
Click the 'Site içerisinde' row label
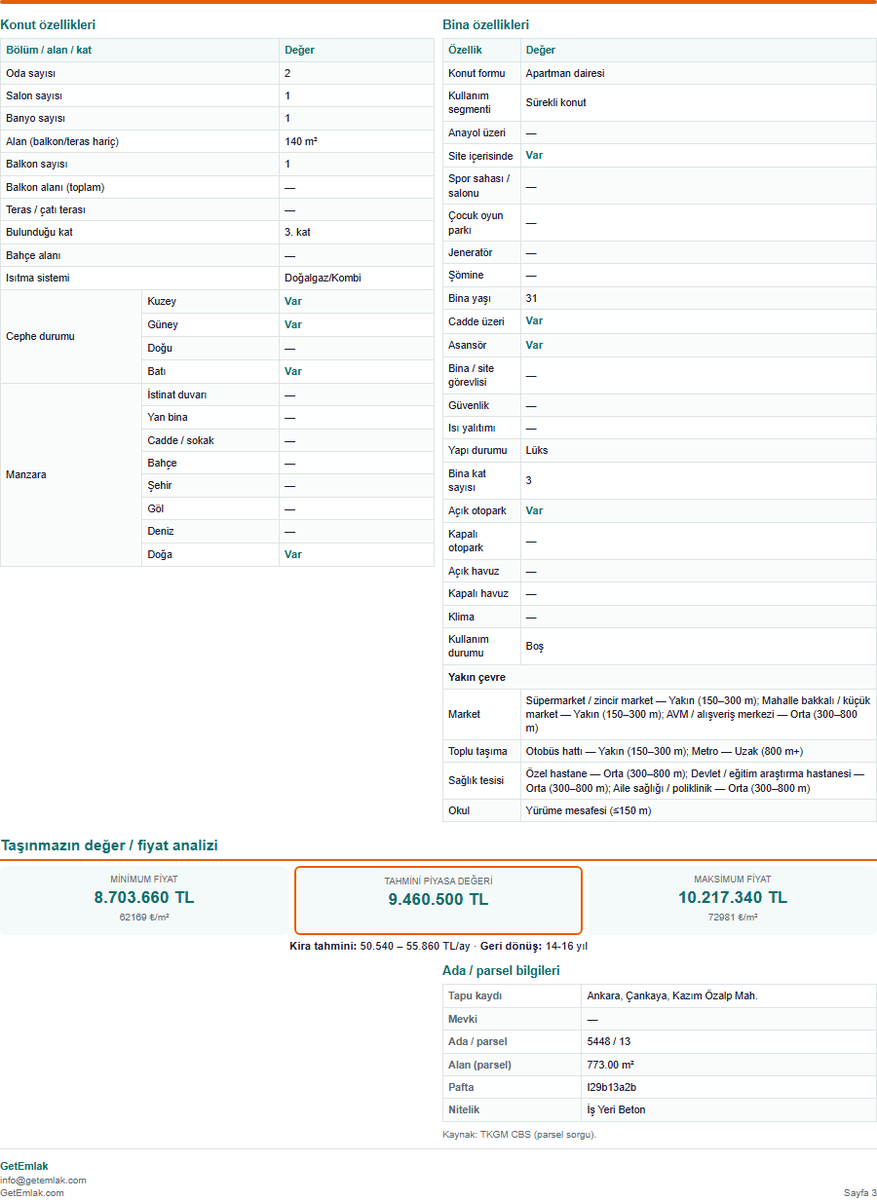(x=480, y=156)
